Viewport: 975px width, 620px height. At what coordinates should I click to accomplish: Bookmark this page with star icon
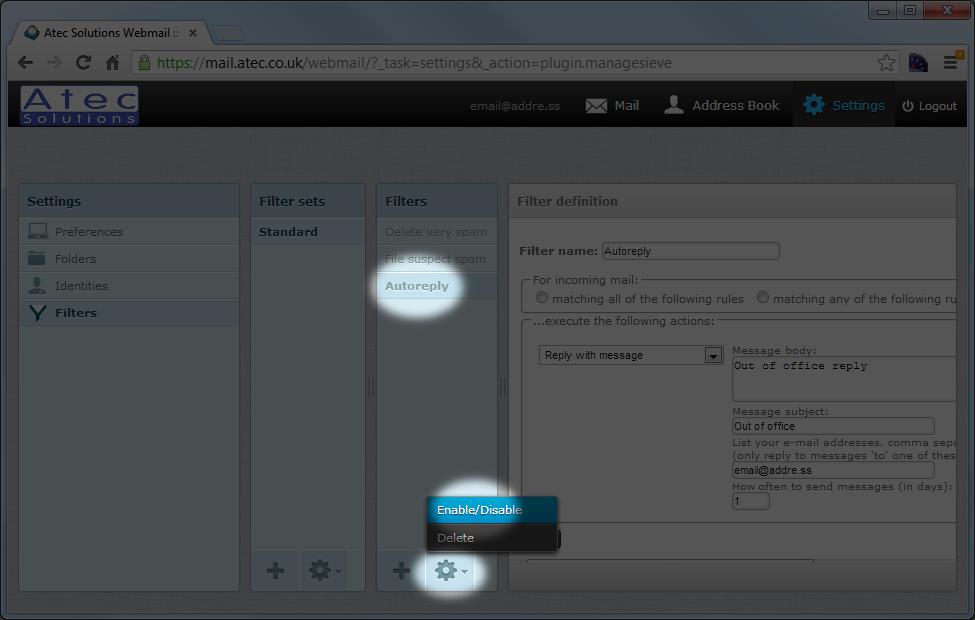tap(886, 63)
